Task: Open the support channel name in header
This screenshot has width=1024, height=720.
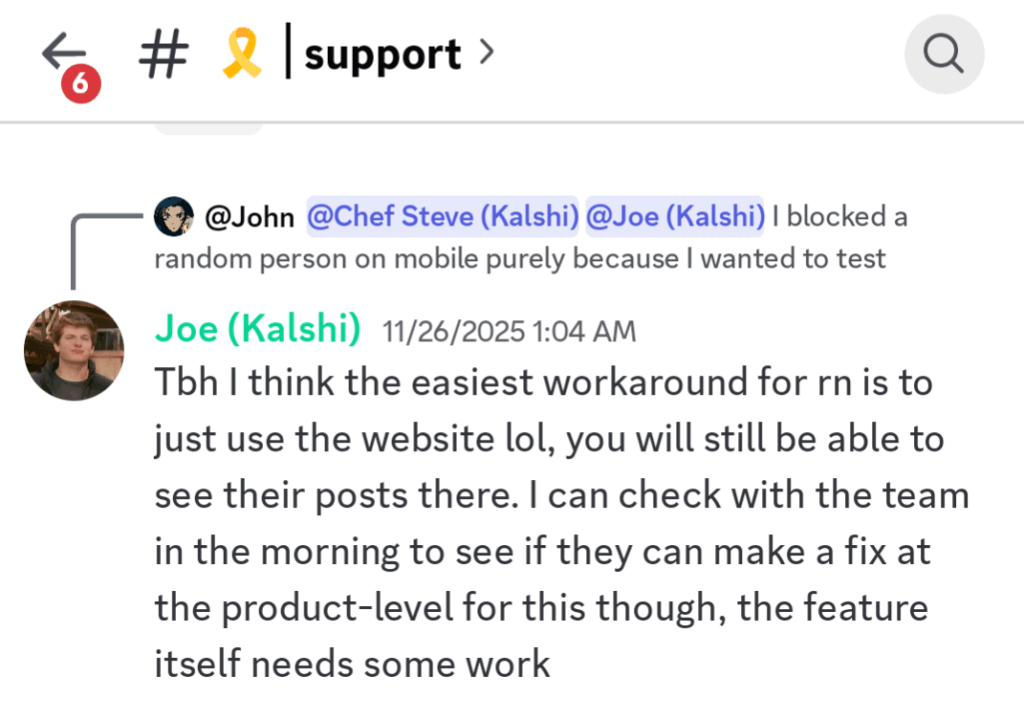Action: (x=382, y=55)
